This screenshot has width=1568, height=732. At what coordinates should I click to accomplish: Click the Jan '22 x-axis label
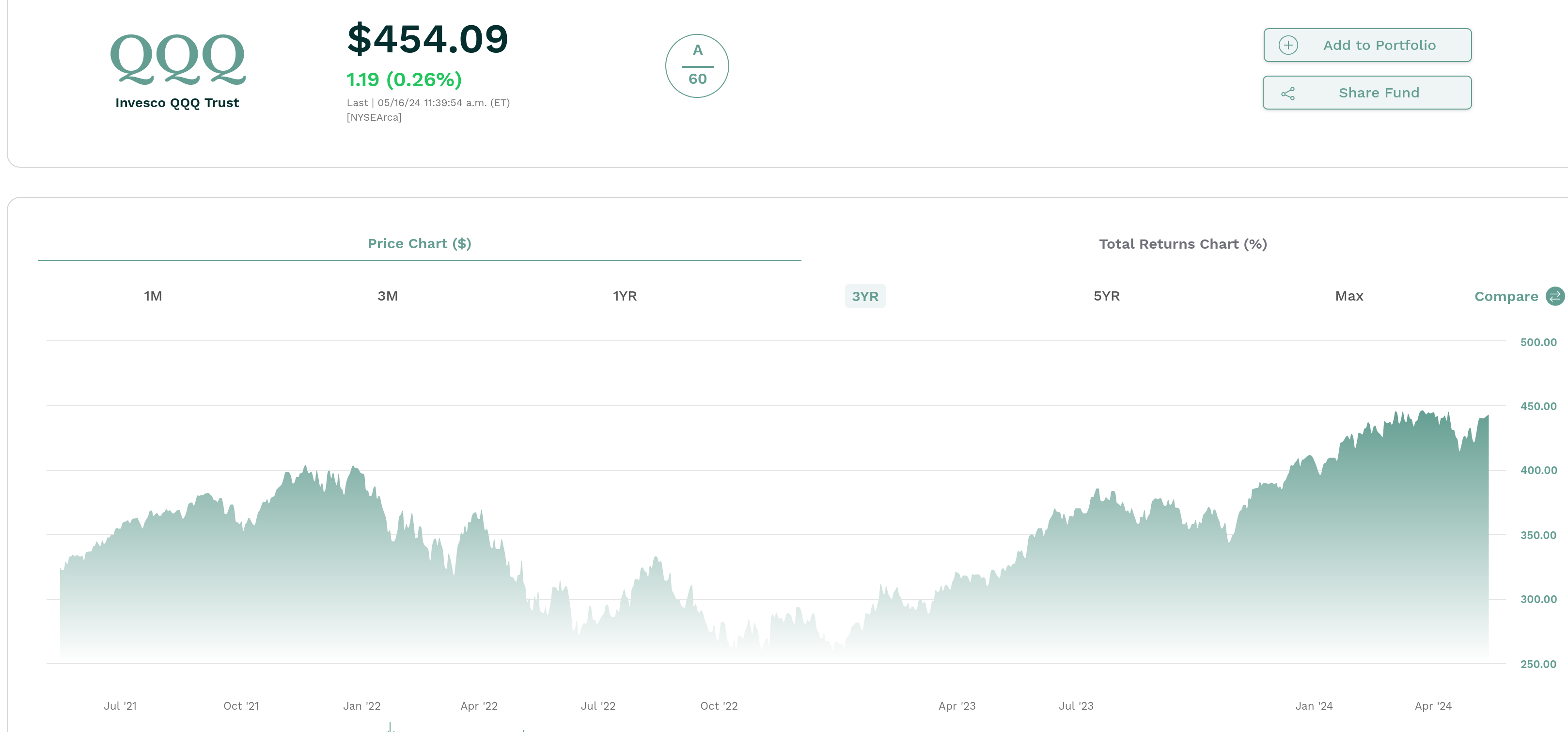pyautogui.click(x=361, y=706)
